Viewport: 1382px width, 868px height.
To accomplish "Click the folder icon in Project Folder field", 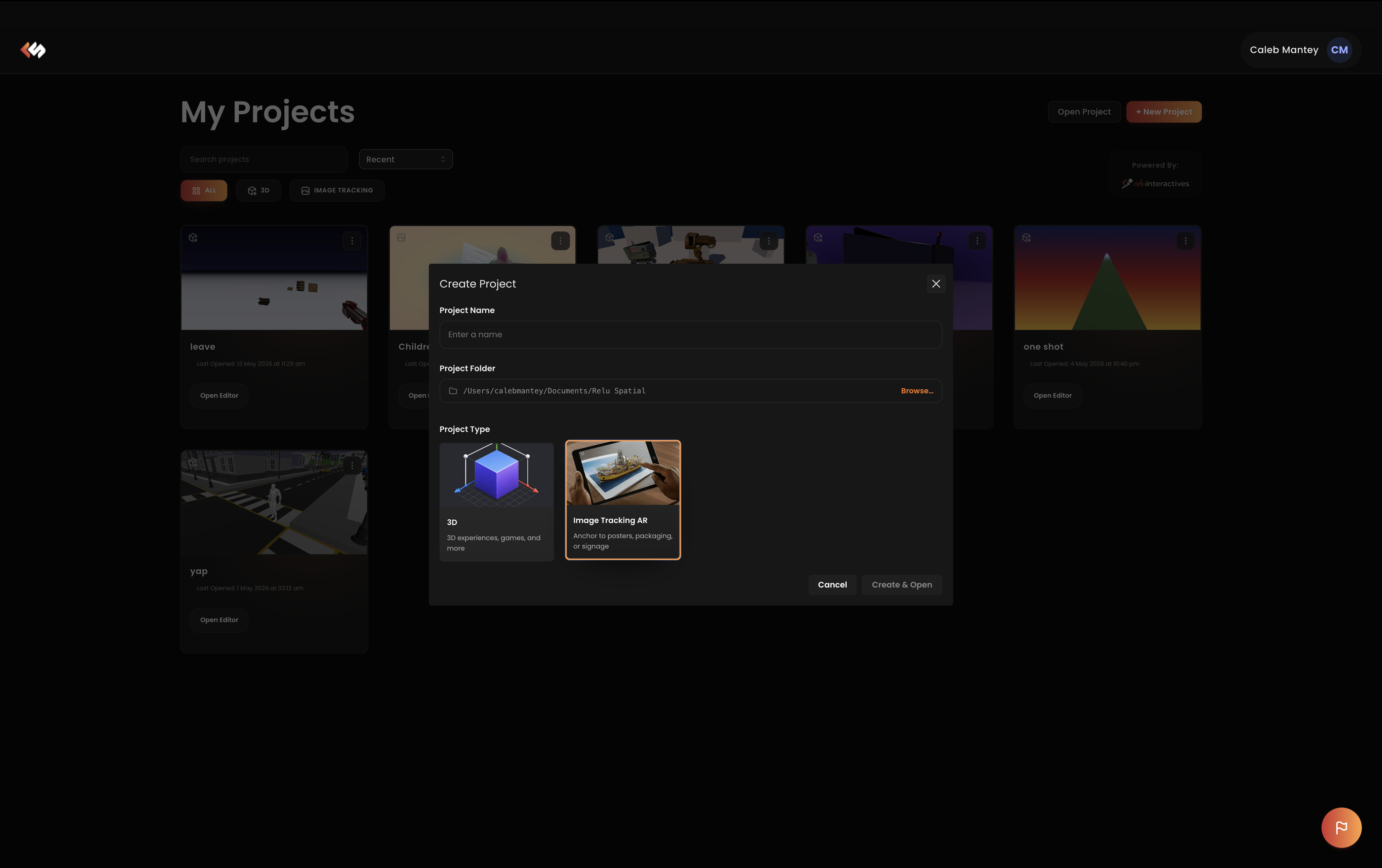I will (x=453, y=391).
